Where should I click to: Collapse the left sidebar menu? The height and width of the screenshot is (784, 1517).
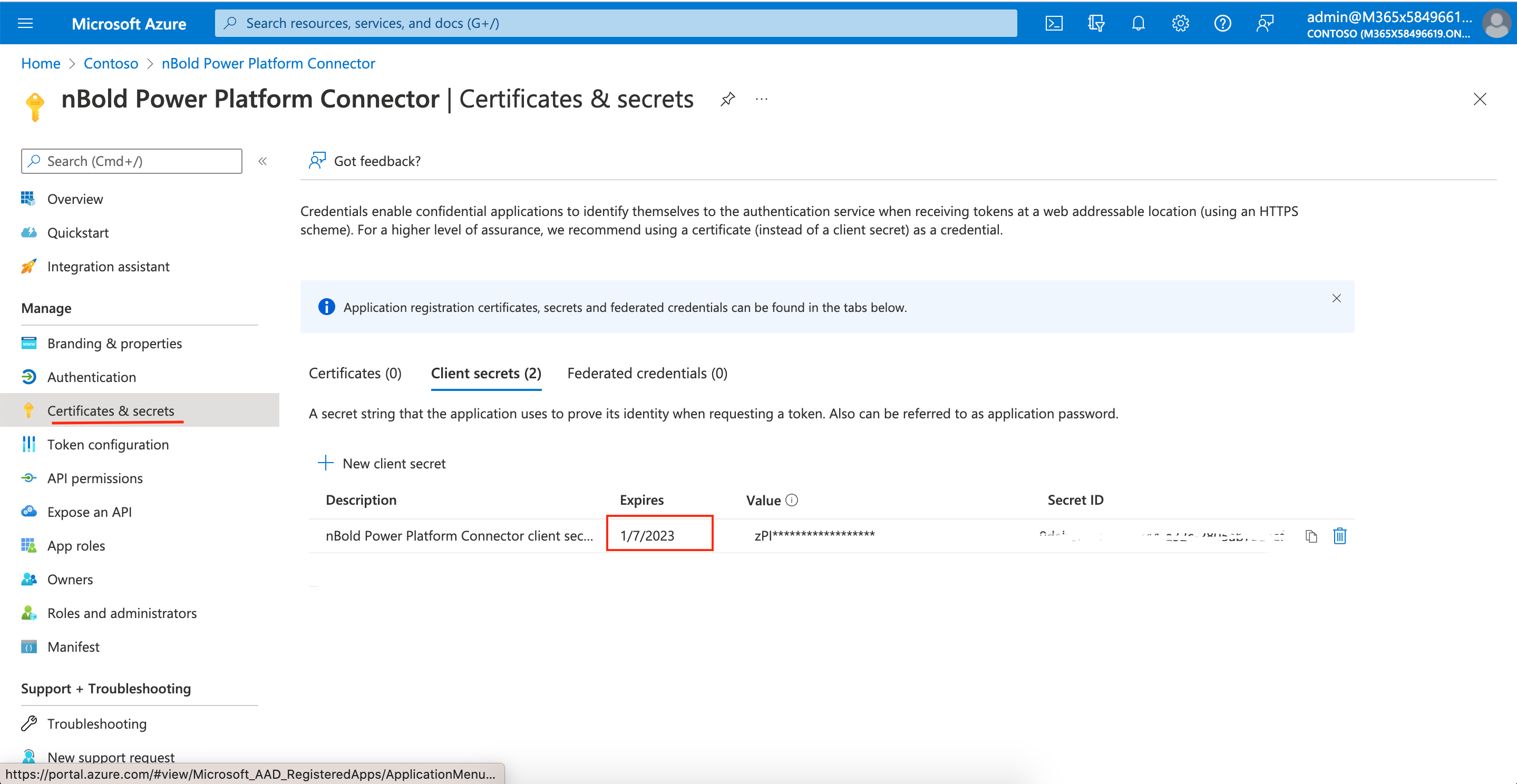(262, 161)
